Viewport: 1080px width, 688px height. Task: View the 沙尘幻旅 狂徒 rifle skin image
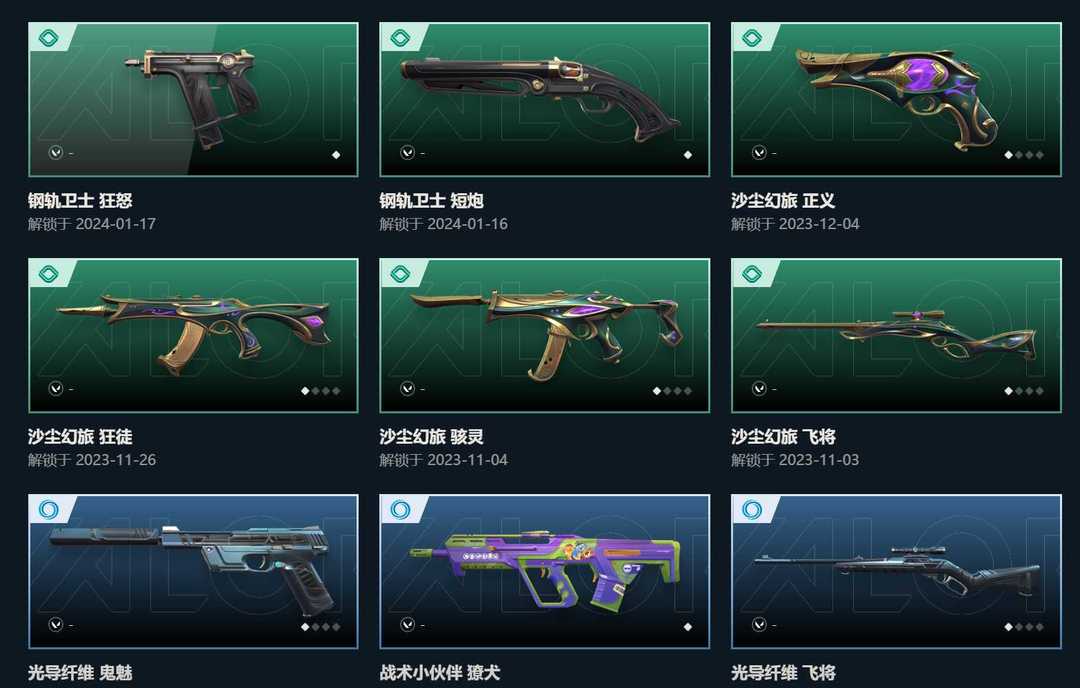pos(194,335)
